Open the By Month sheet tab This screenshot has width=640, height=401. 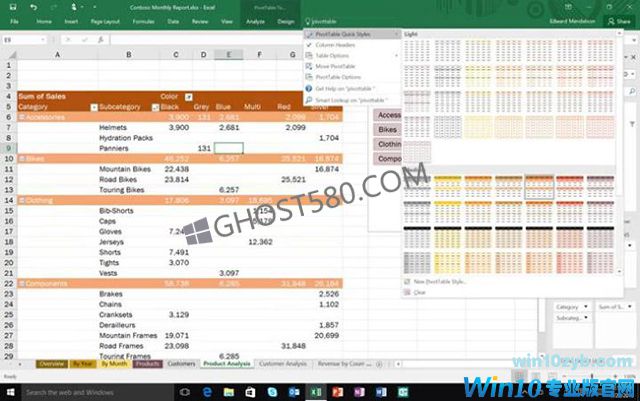[114, 364]
